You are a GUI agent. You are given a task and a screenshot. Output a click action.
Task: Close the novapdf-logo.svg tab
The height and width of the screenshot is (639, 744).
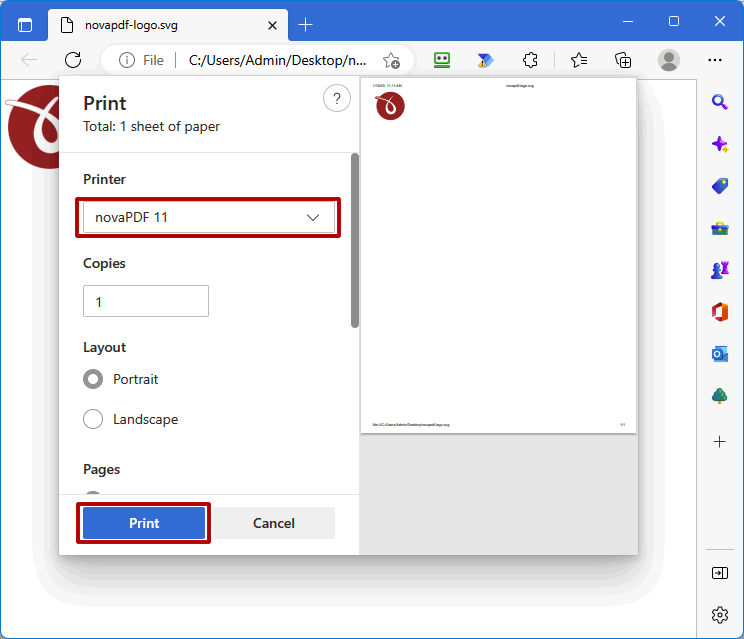[x=272, y=25]
